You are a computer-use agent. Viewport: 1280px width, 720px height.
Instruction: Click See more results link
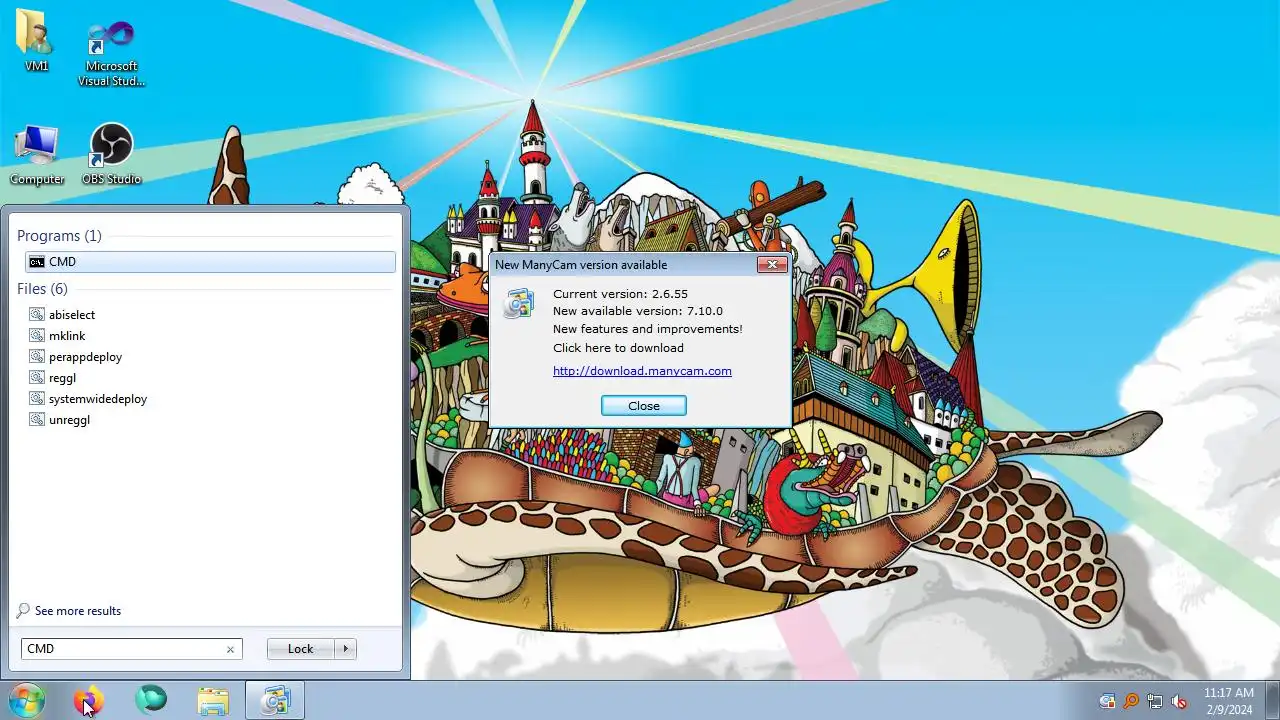(77, 611)
